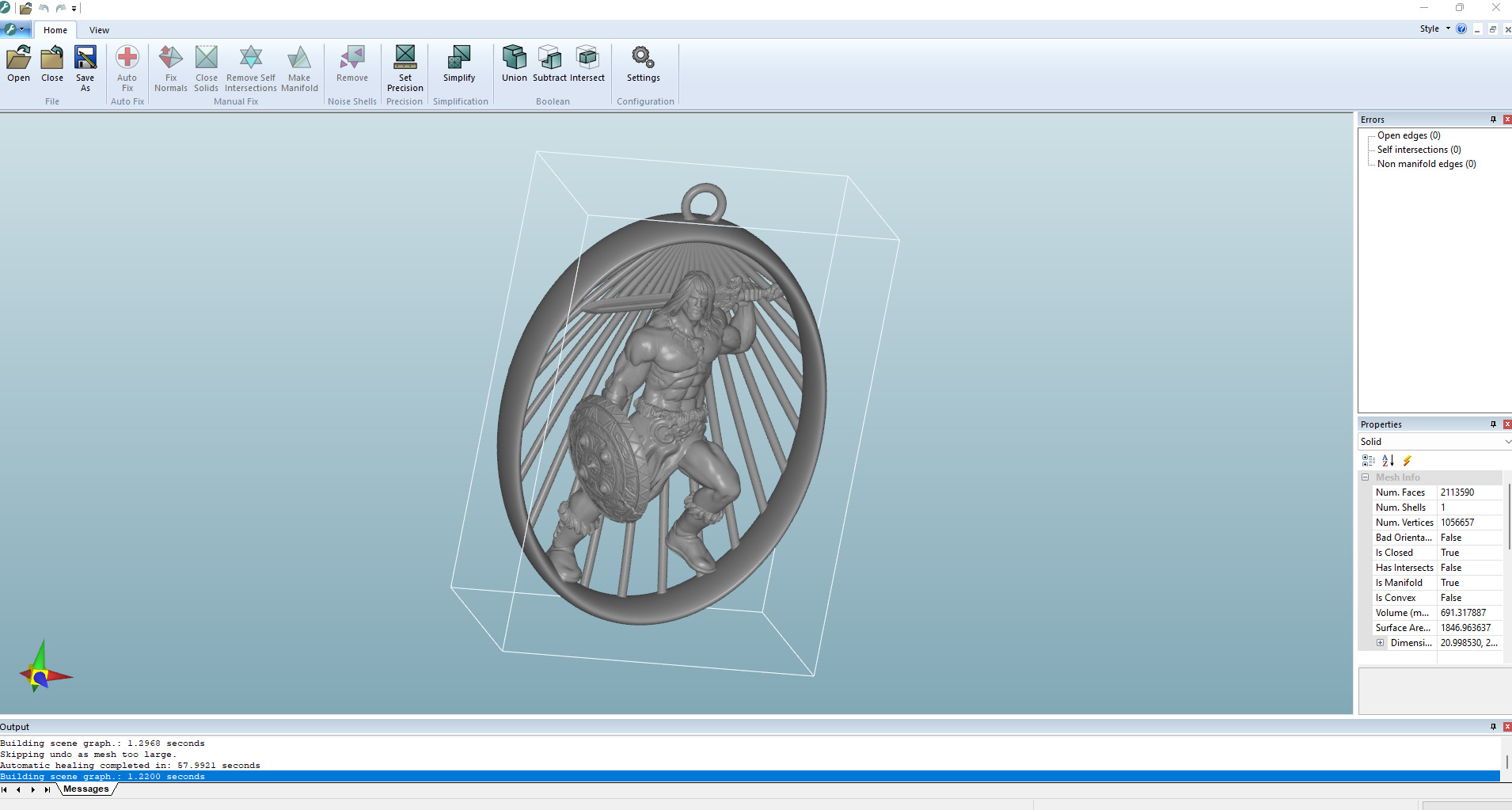Open the Set Precision tool

coord(405,68)
